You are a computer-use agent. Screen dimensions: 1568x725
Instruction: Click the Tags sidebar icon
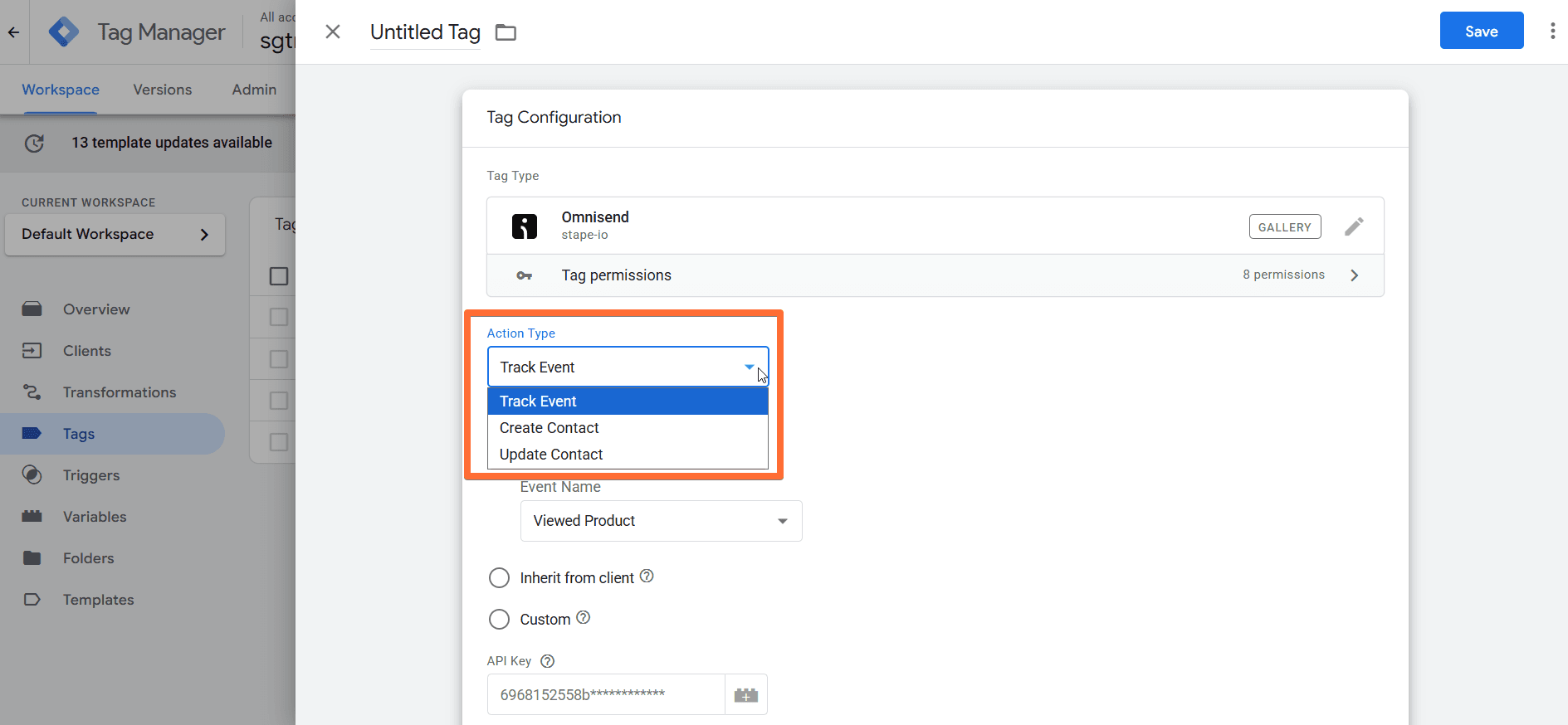(32, 434)
